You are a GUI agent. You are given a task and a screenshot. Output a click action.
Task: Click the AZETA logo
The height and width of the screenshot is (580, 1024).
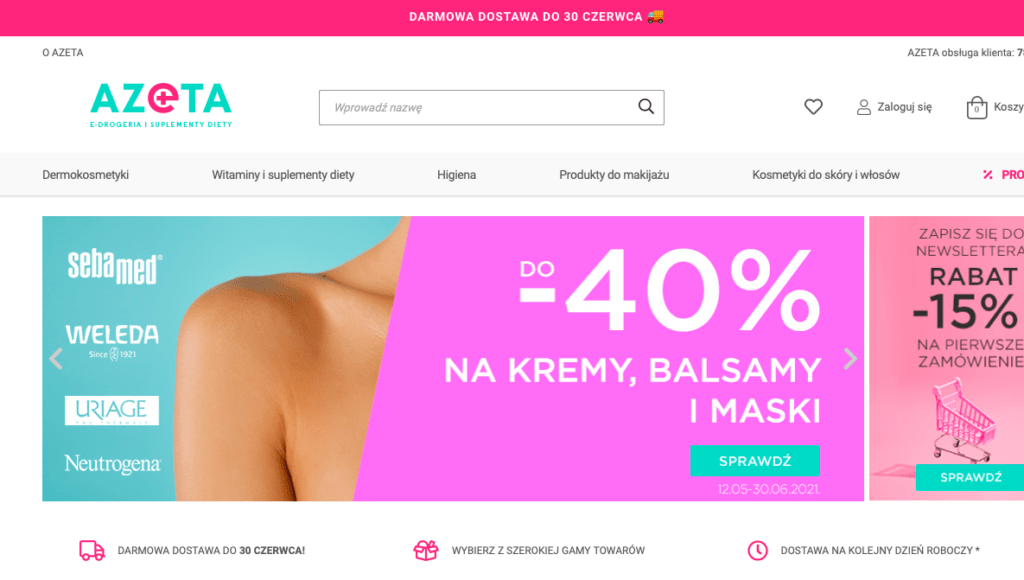pyautogui.click(x=161, y=105)
